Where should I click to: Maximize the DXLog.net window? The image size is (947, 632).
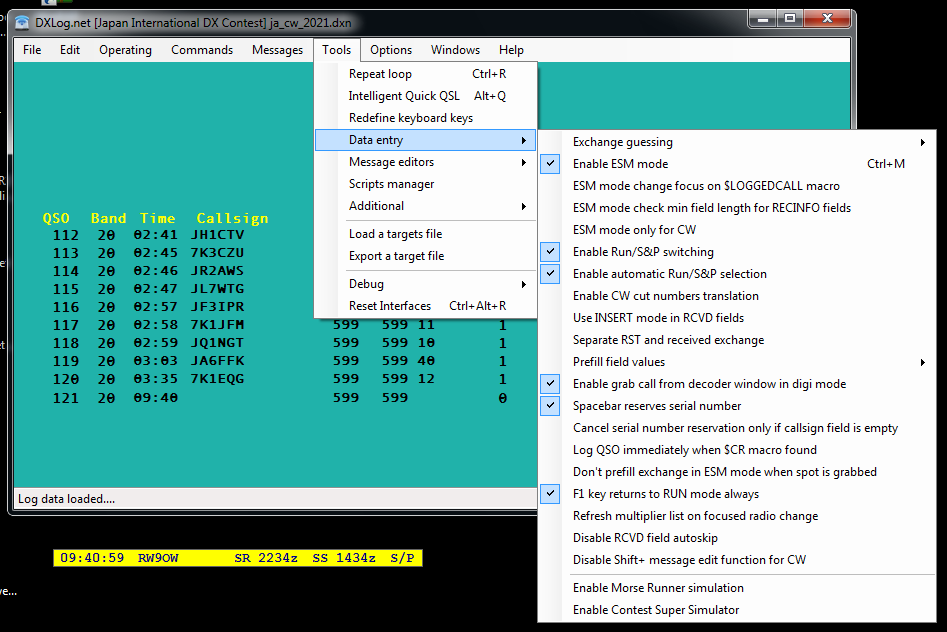[790, 18]
